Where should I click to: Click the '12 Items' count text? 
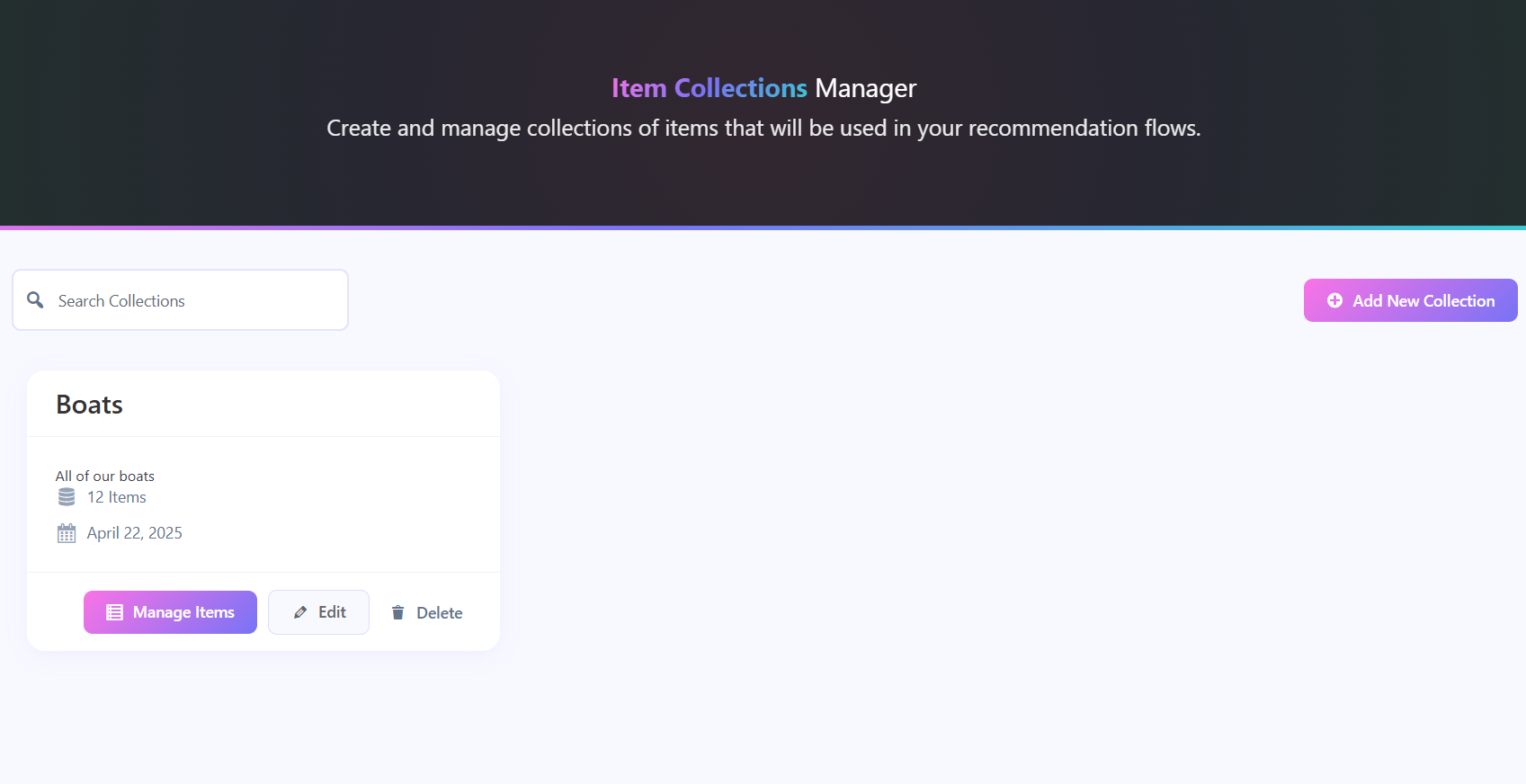point(117,497)
